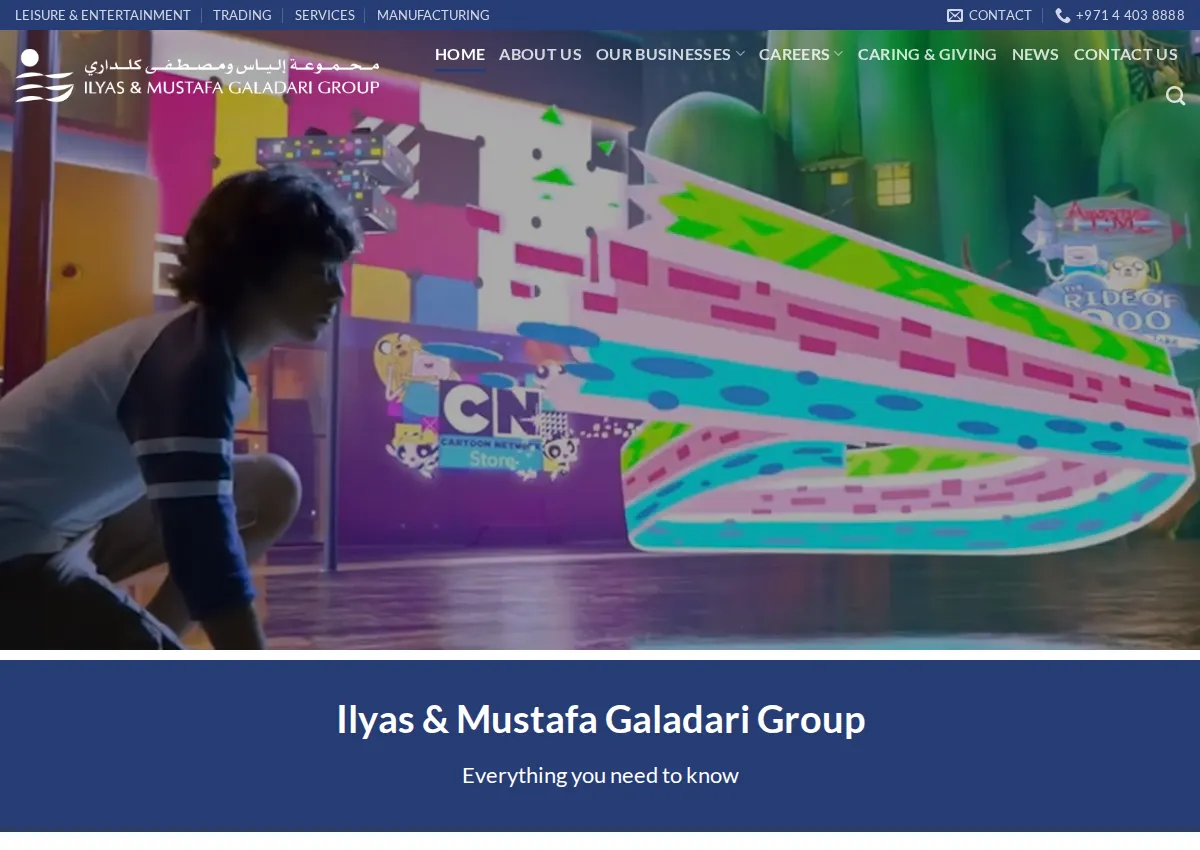Open the CONTACT US menu item

click(1126, 54)
